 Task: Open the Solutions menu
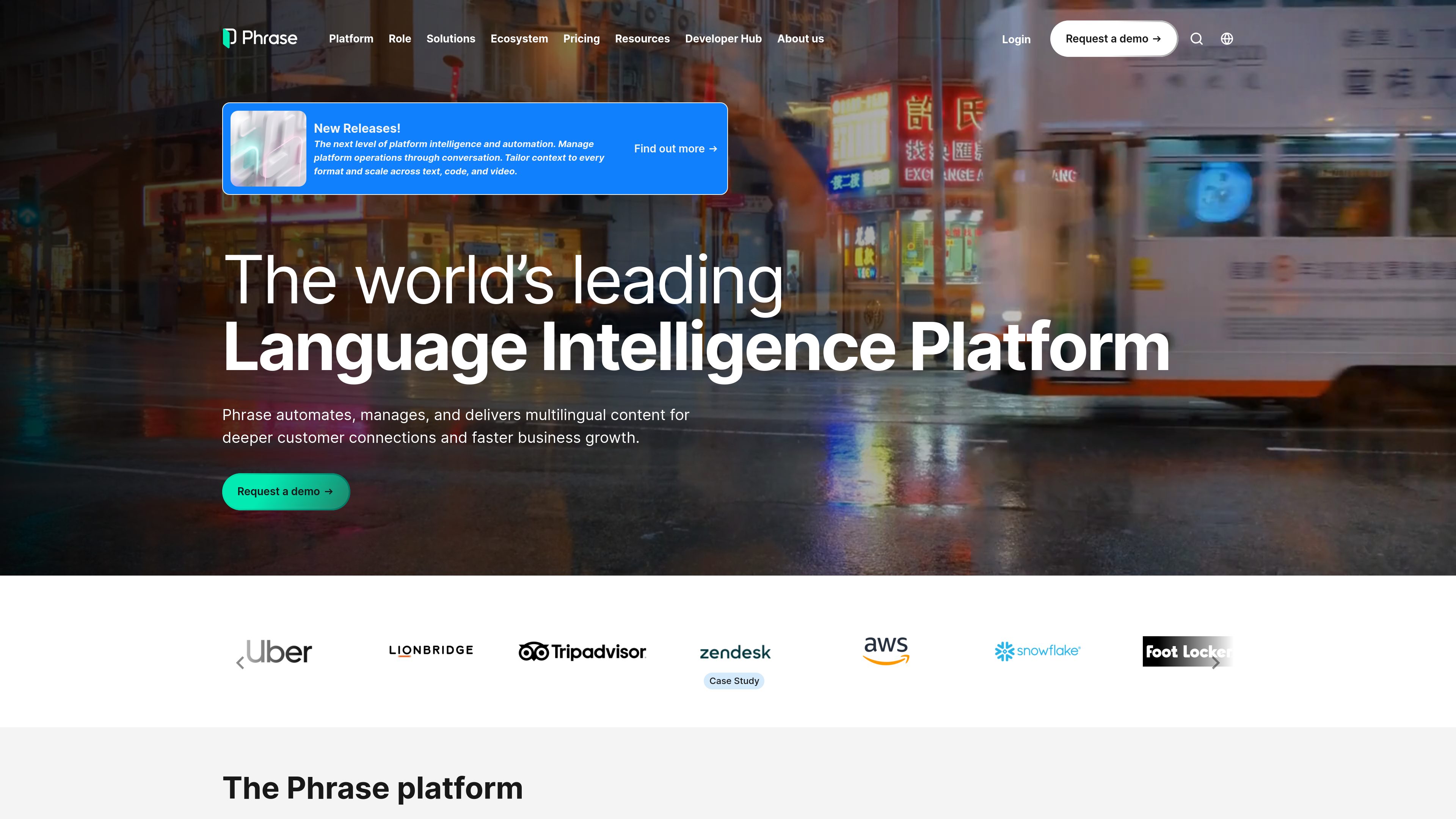click(450, 38)
